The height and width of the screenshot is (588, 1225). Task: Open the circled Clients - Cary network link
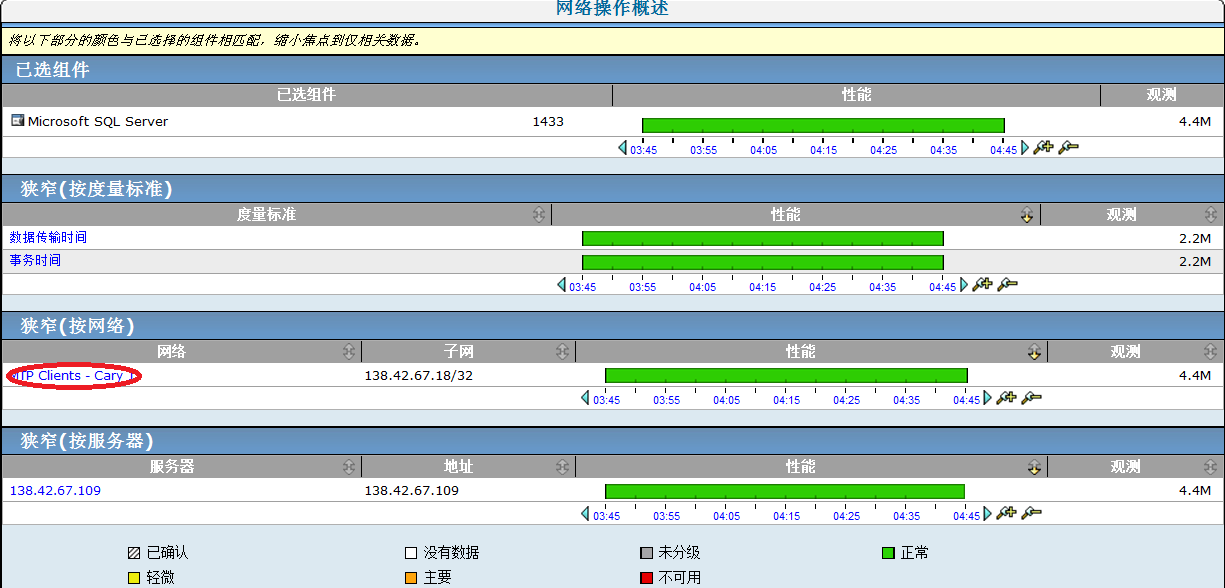tap(73, 376)
